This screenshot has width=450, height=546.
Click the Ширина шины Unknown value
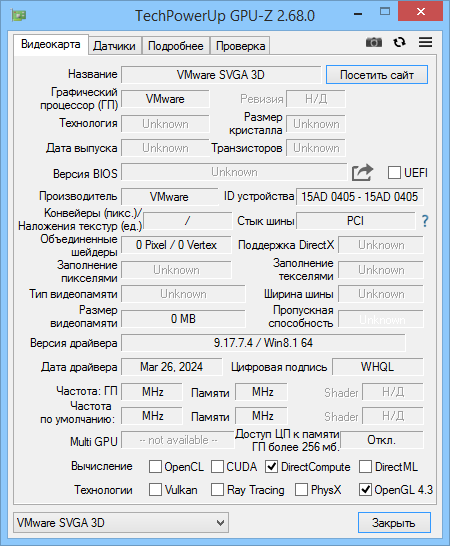click(381, 294)
